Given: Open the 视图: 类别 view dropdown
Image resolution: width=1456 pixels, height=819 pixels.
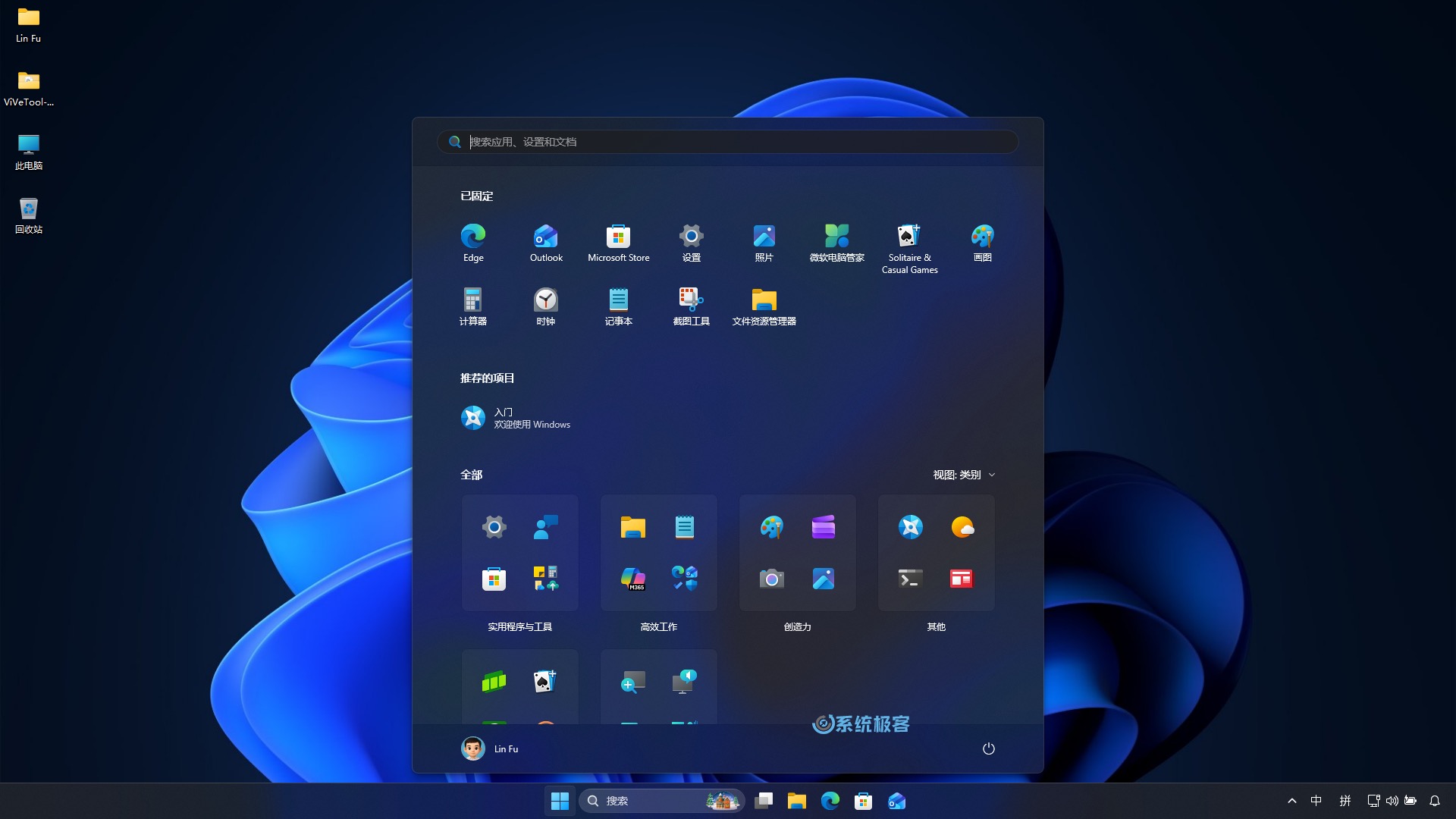Looking at the screenshot, I should click(963, 475).
